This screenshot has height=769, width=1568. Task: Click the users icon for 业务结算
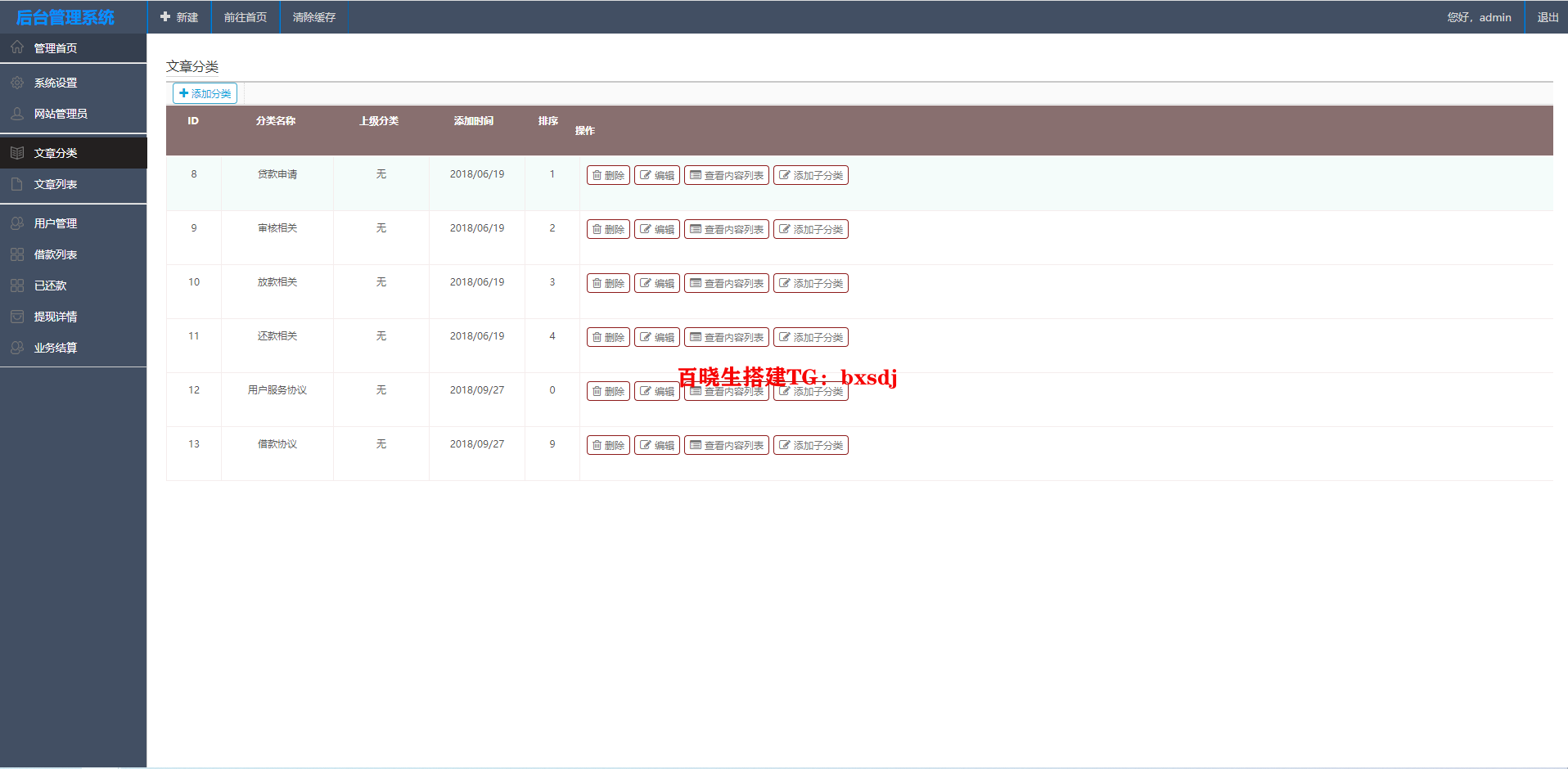(17, 348)
